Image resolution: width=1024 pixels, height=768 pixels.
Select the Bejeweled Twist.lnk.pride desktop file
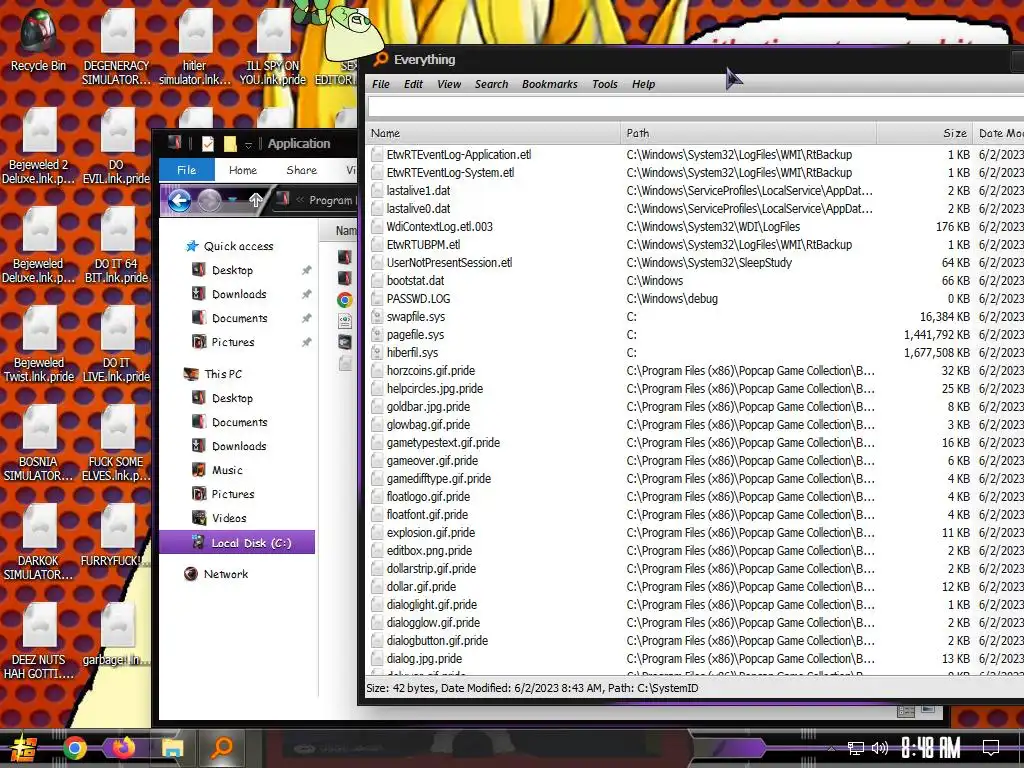coord(39,344)
